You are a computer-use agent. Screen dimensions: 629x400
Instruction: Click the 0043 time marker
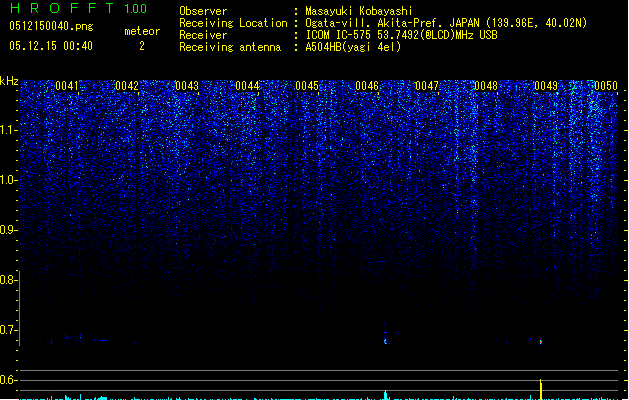187,86
